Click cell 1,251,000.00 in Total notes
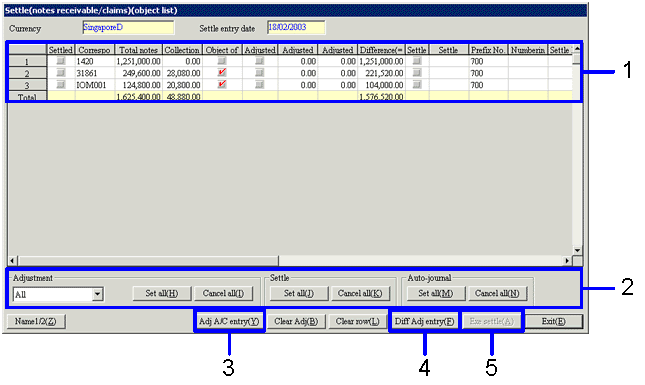The image size is (645, 385). (x=139, y=61)
